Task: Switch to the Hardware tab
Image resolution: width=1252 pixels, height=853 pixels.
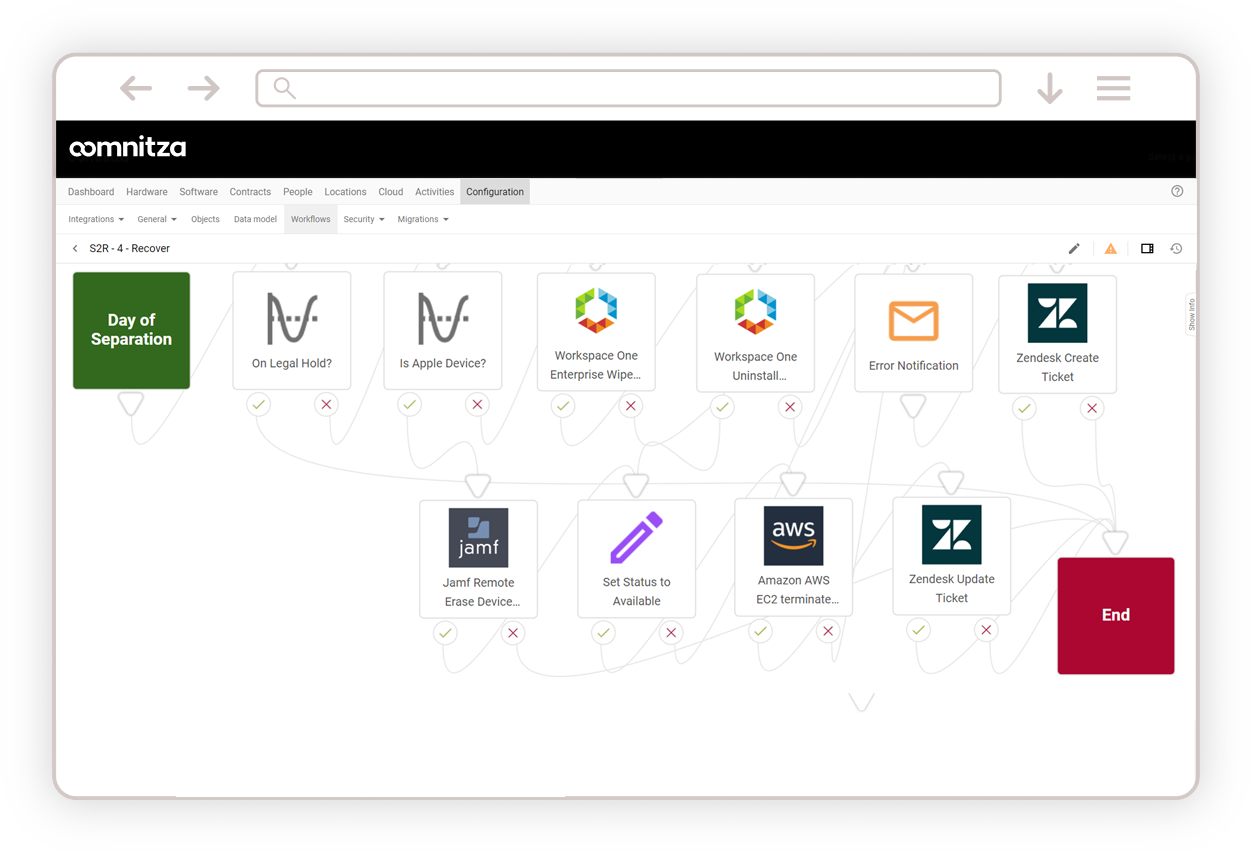Action: [x=147, y=192]
